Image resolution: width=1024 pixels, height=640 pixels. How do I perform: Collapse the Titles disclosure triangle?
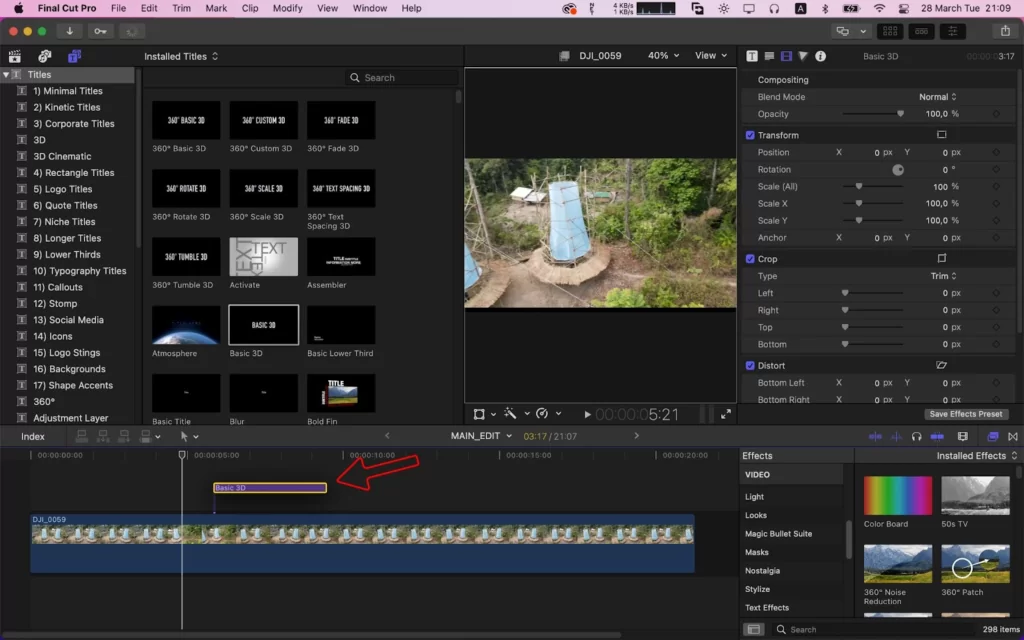[6, 74]
